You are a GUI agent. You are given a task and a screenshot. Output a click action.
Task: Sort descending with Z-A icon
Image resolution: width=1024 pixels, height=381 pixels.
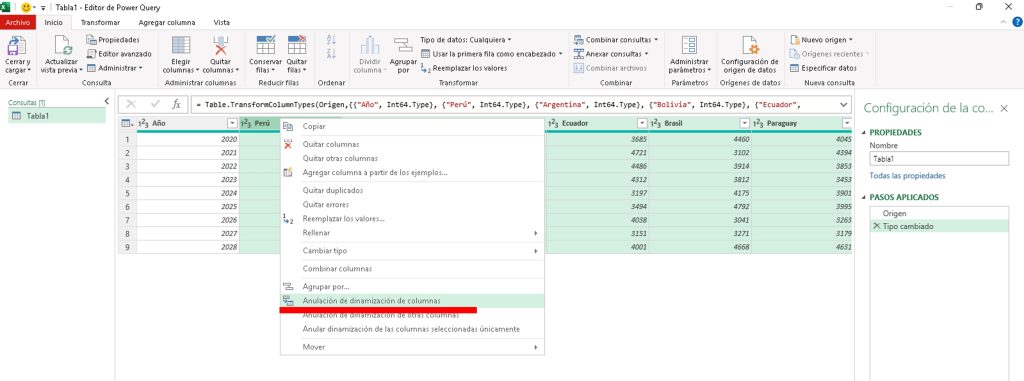click(330, 54)
